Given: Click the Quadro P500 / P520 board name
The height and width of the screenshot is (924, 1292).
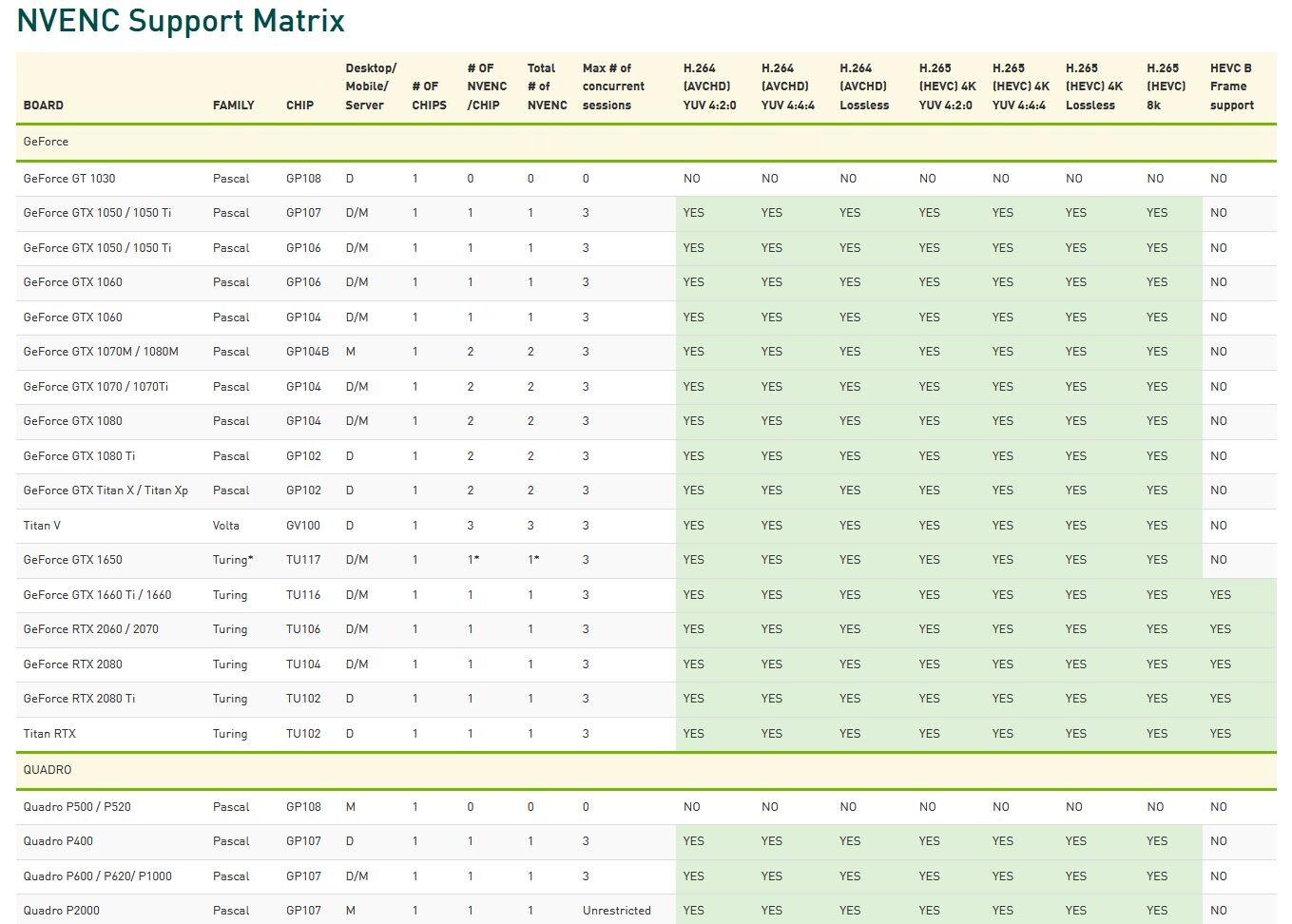Looking at the screenshot, I should click(x=77, y=807).
